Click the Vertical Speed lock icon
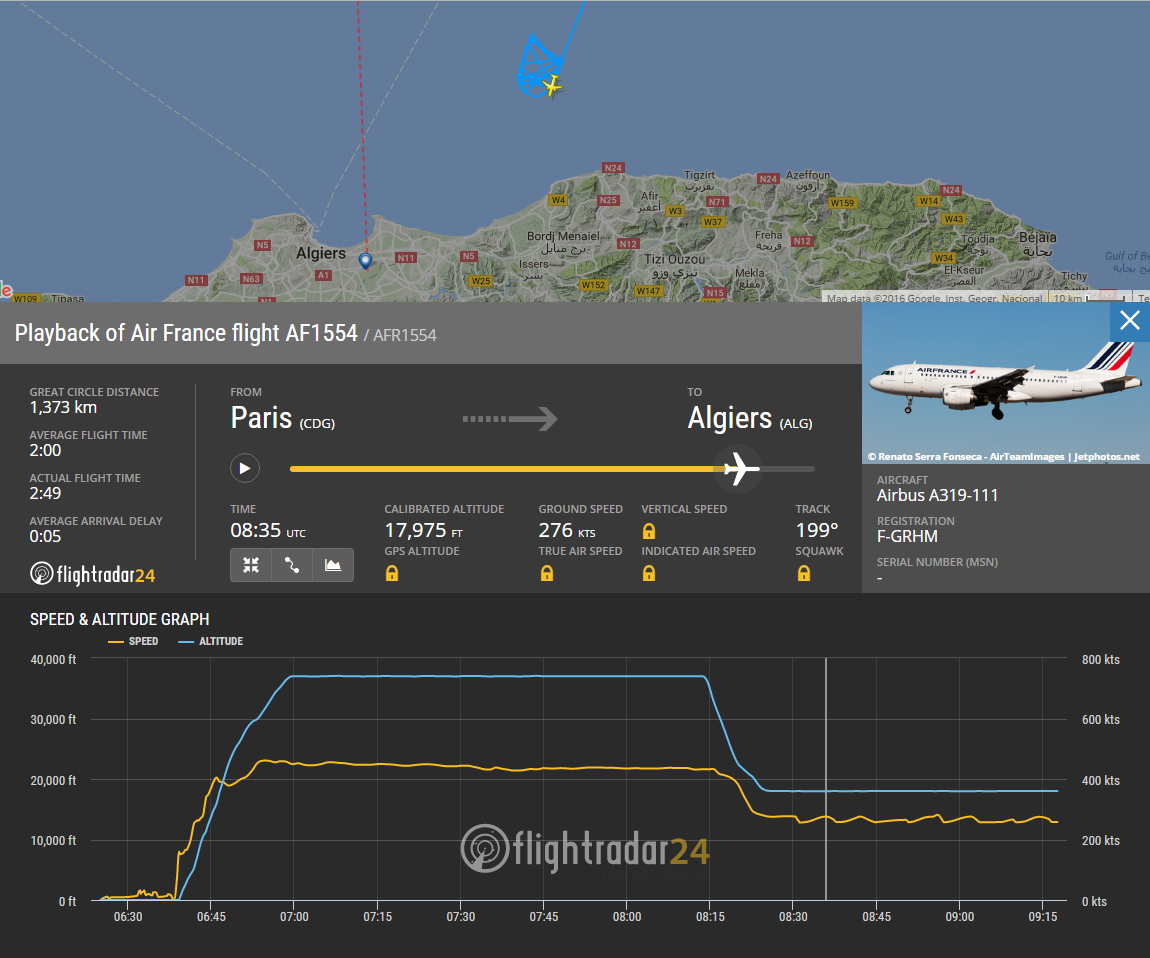 coord(649,531)
